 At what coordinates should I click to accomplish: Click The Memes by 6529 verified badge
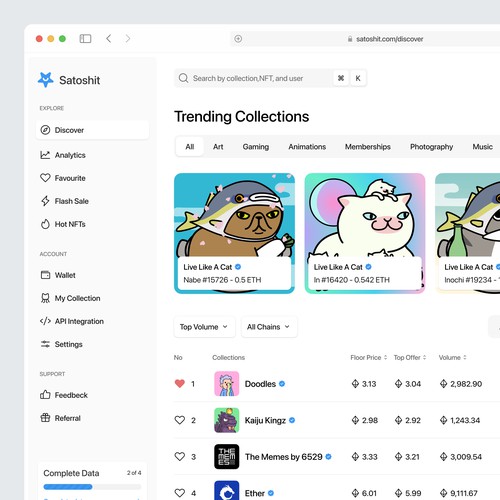click(x=328, y=457)
